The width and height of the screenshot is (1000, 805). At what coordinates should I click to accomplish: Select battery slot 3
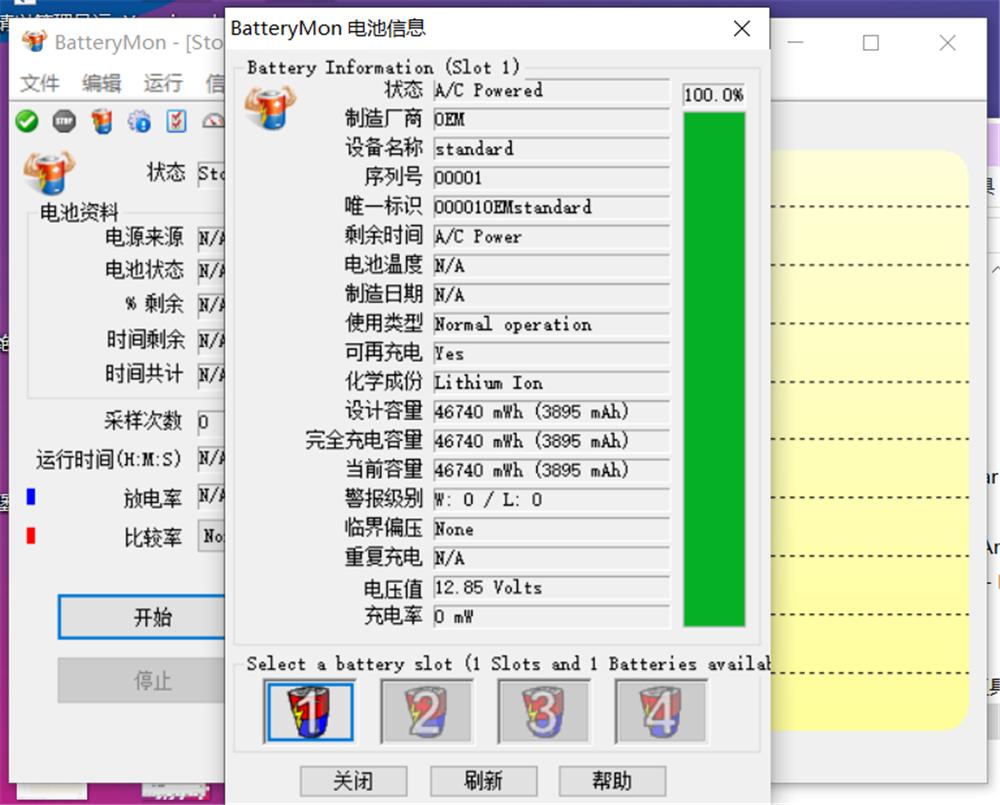coord(543,712)
